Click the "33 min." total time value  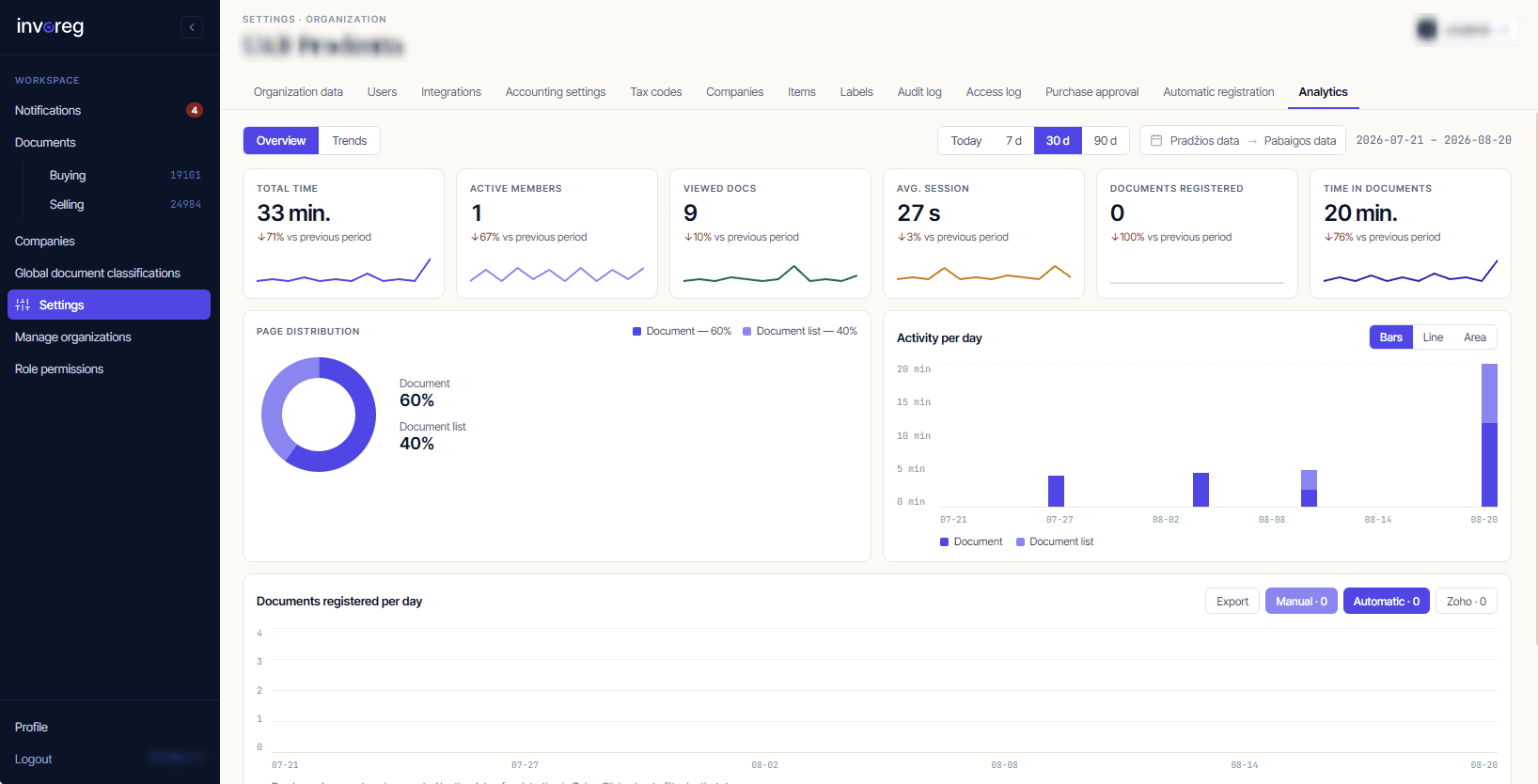(293, 213)
